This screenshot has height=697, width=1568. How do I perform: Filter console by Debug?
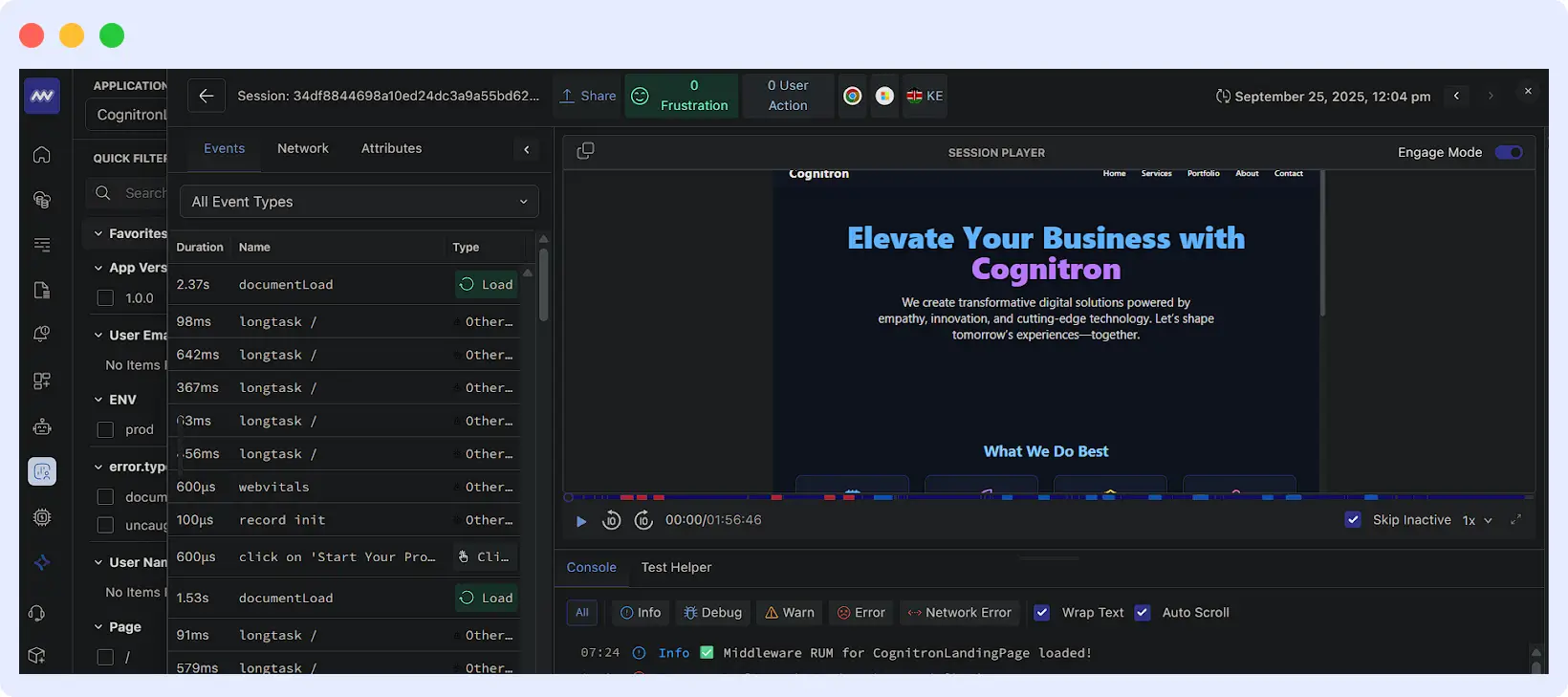click(x=713, y=613)
